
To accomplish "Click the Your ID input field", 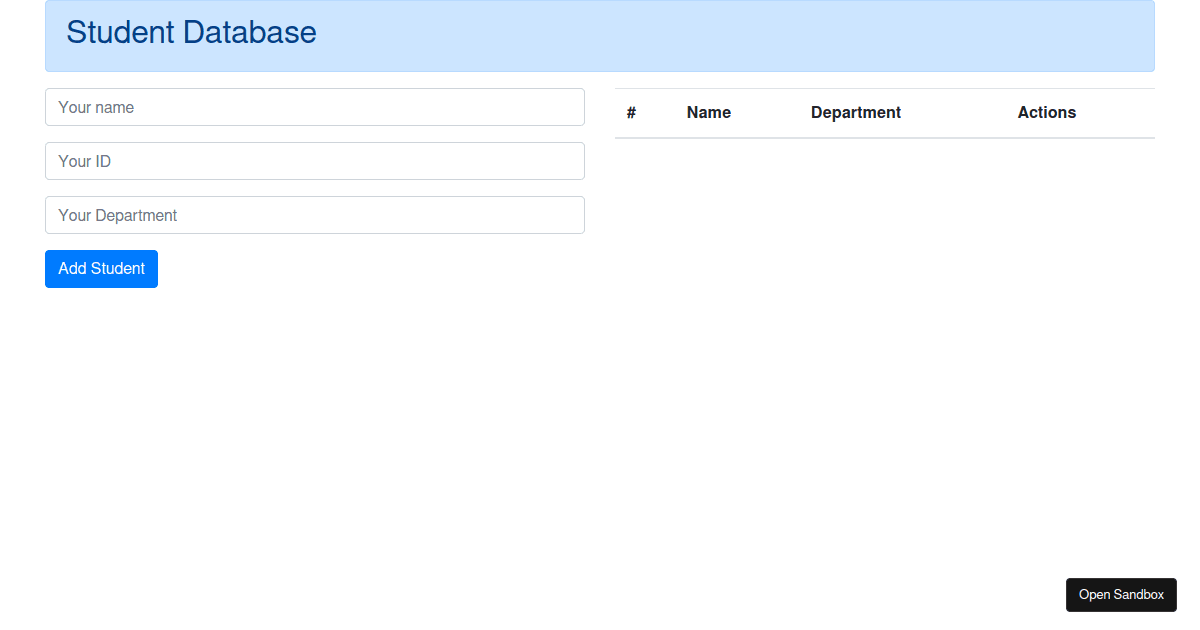I will 315,161.
